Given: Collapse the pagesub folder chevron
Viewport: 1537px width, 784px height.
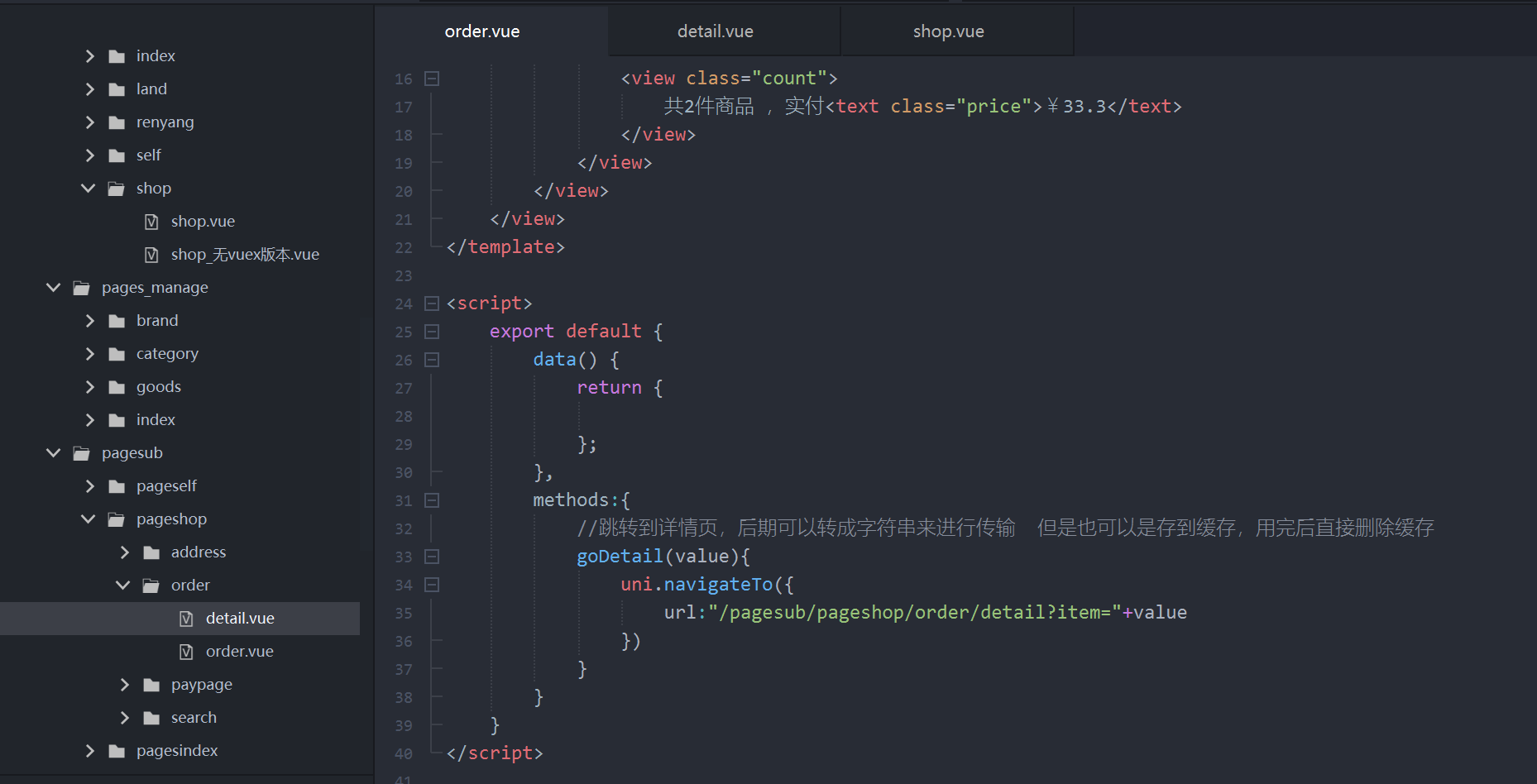Looking at the screenshot, I should pyautogui.click(x=54, y=453).
